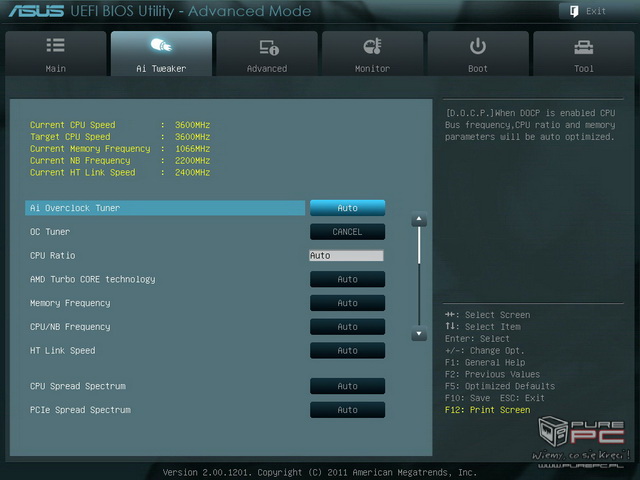Screen dimensions: 640x480
Task: Click the Advanced tab monitor icon
Action: (x=269, y=47)
